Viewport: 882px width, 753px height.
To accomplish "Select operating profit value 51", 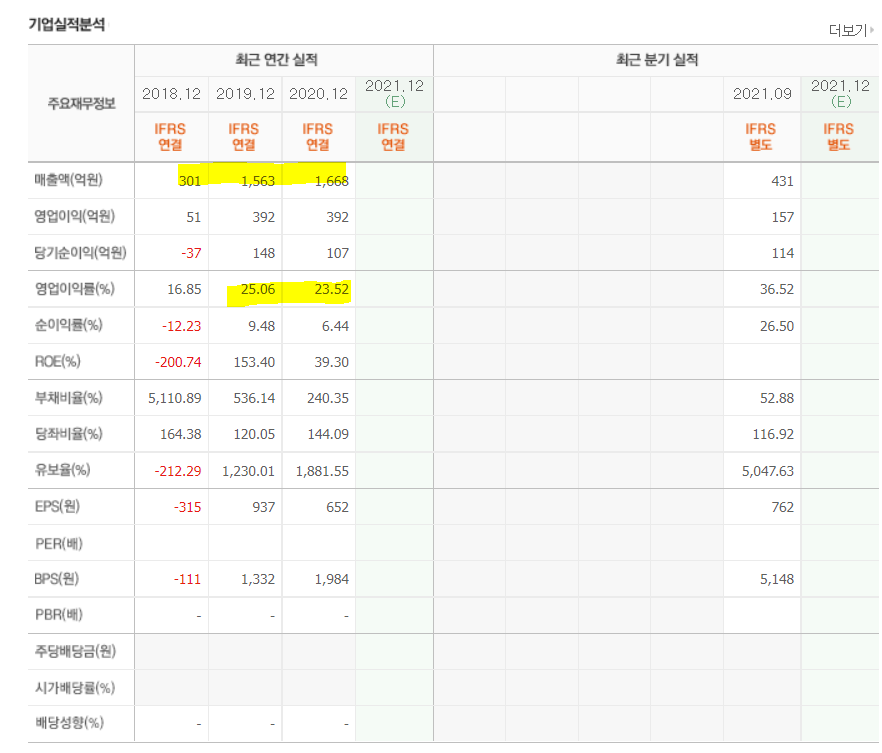I will point(194,217).
